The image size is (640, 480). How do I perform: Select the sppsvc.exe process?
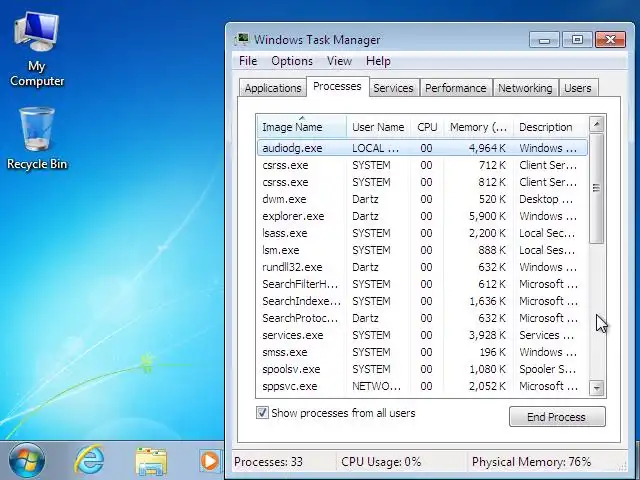tap(422, 386)
